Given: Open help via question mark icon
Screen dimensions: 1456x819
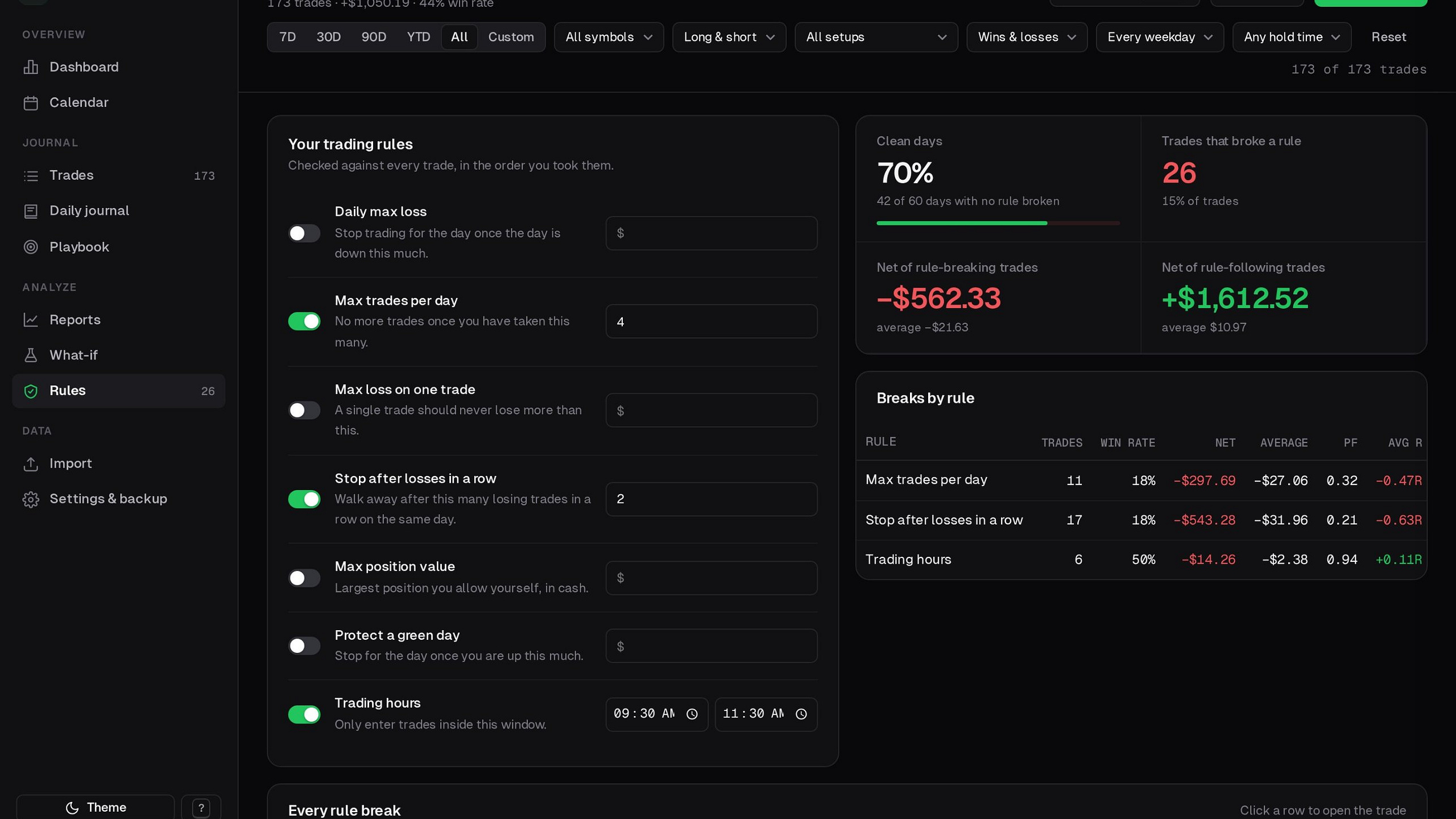Looking at the screenshot, I should click(201, 808).
